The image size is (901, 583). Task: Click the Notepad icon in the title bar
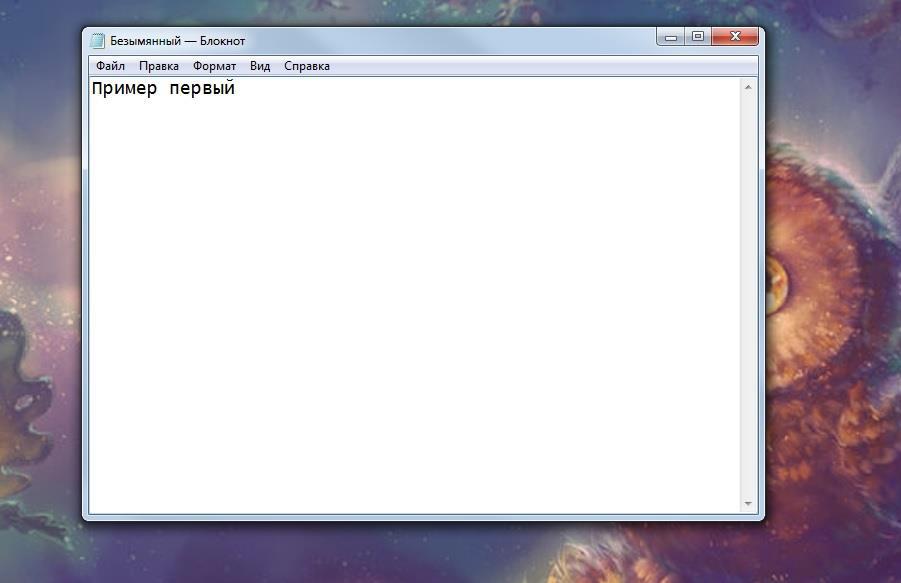coord(97,41)
